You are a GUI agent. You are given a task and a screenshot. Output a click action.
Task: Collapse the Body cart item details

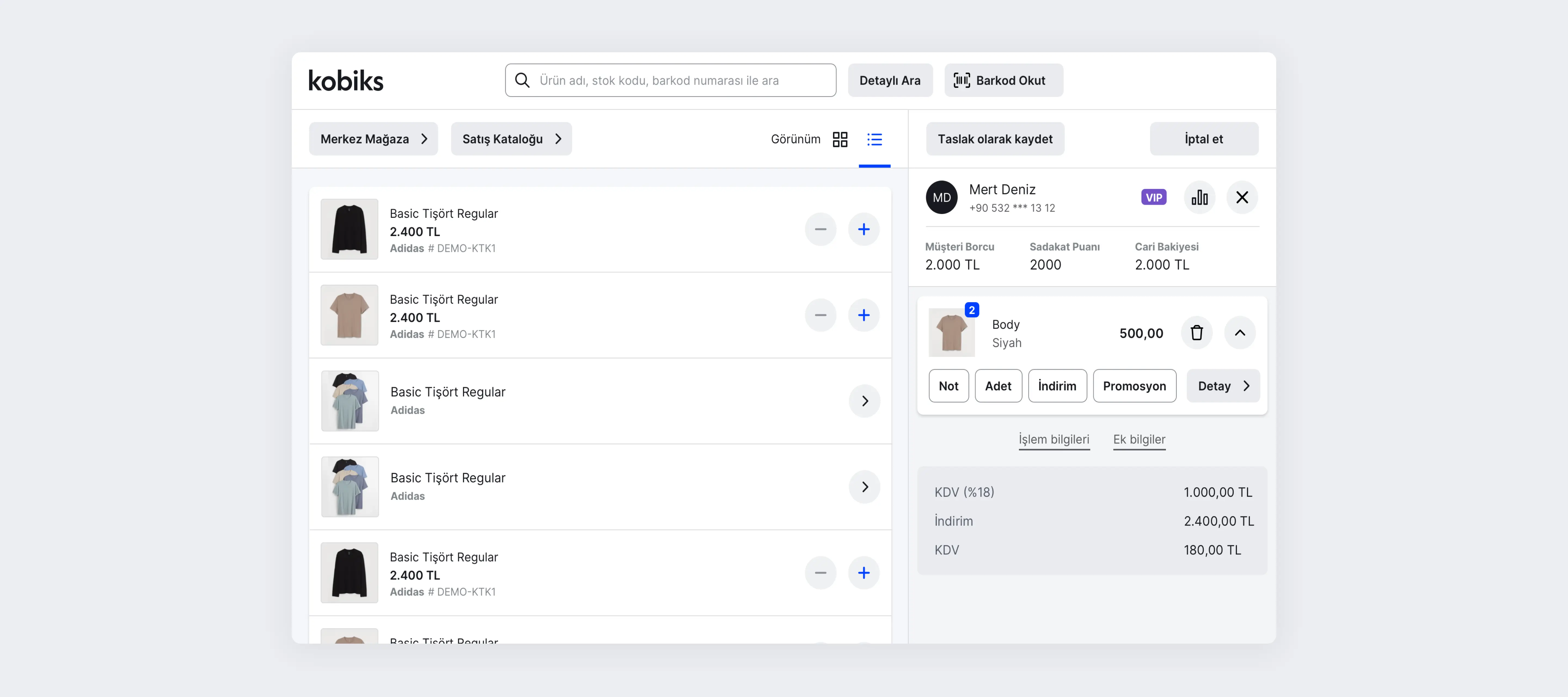(1240, 333)
